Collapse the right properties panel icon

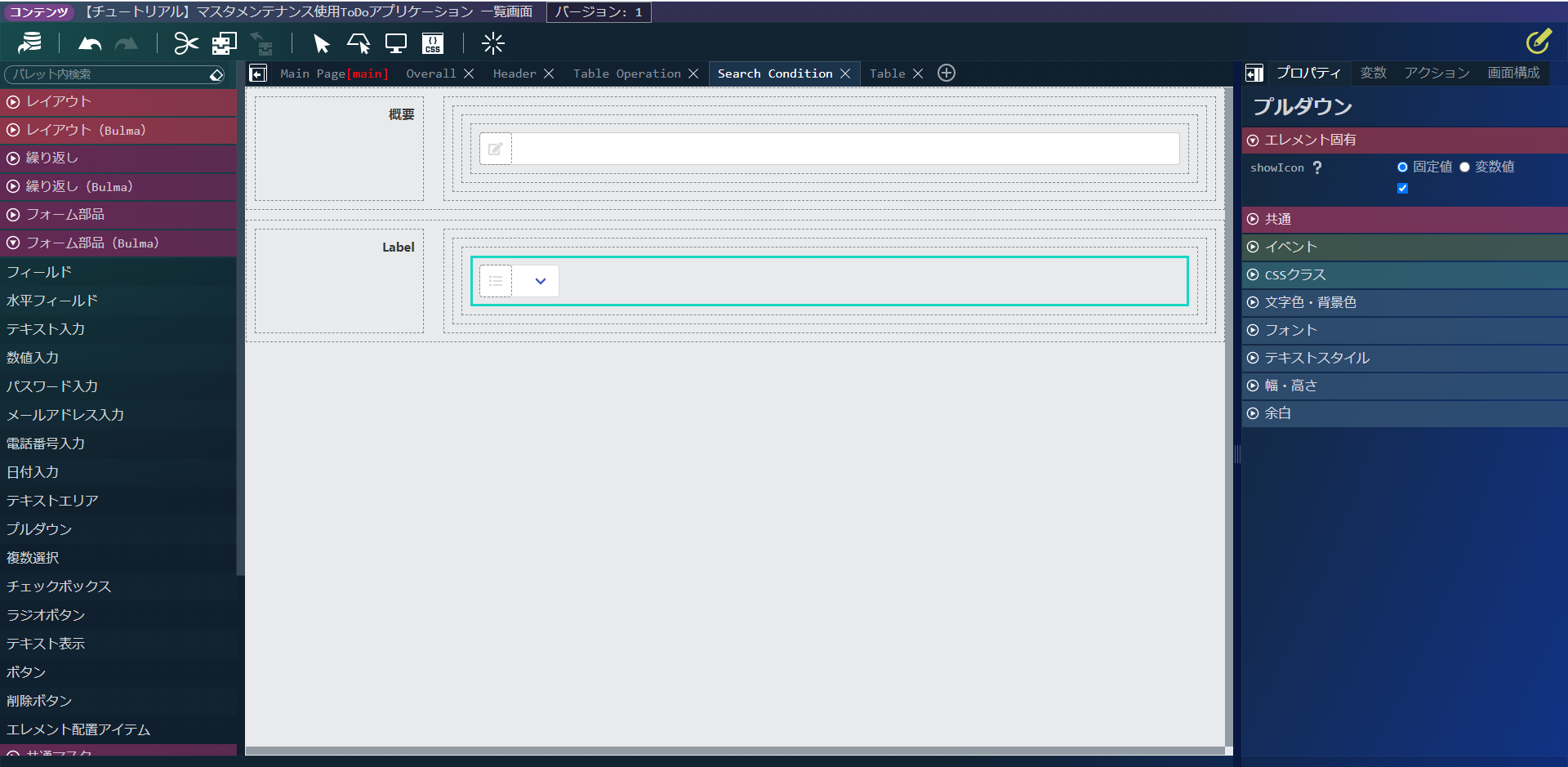(x=1254, y=74)
